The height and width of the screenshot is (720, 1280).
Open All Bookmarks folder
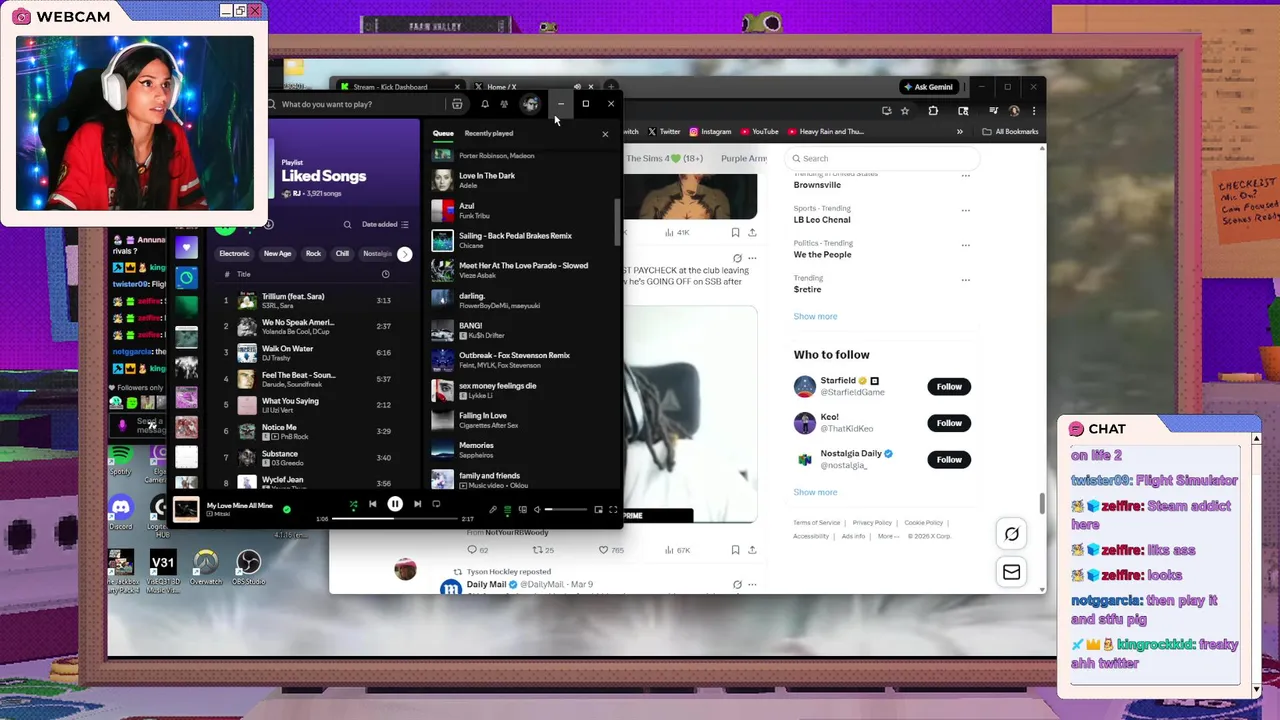[x=1010, y=131]
